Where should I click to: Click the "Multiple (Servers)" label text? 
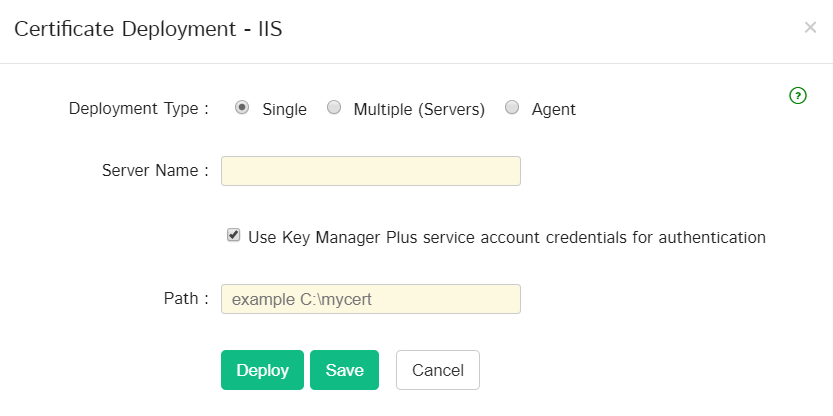419,110
